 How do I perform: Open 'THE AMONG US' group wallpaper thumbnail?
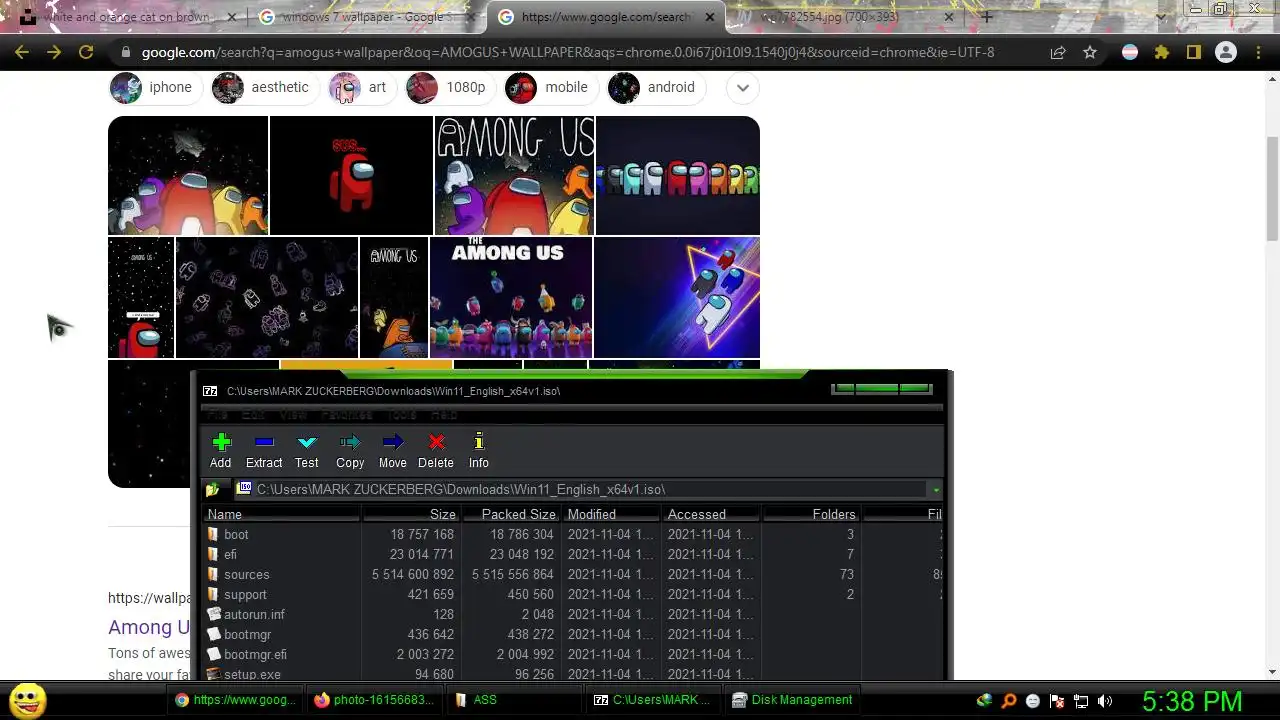(511, 297)
